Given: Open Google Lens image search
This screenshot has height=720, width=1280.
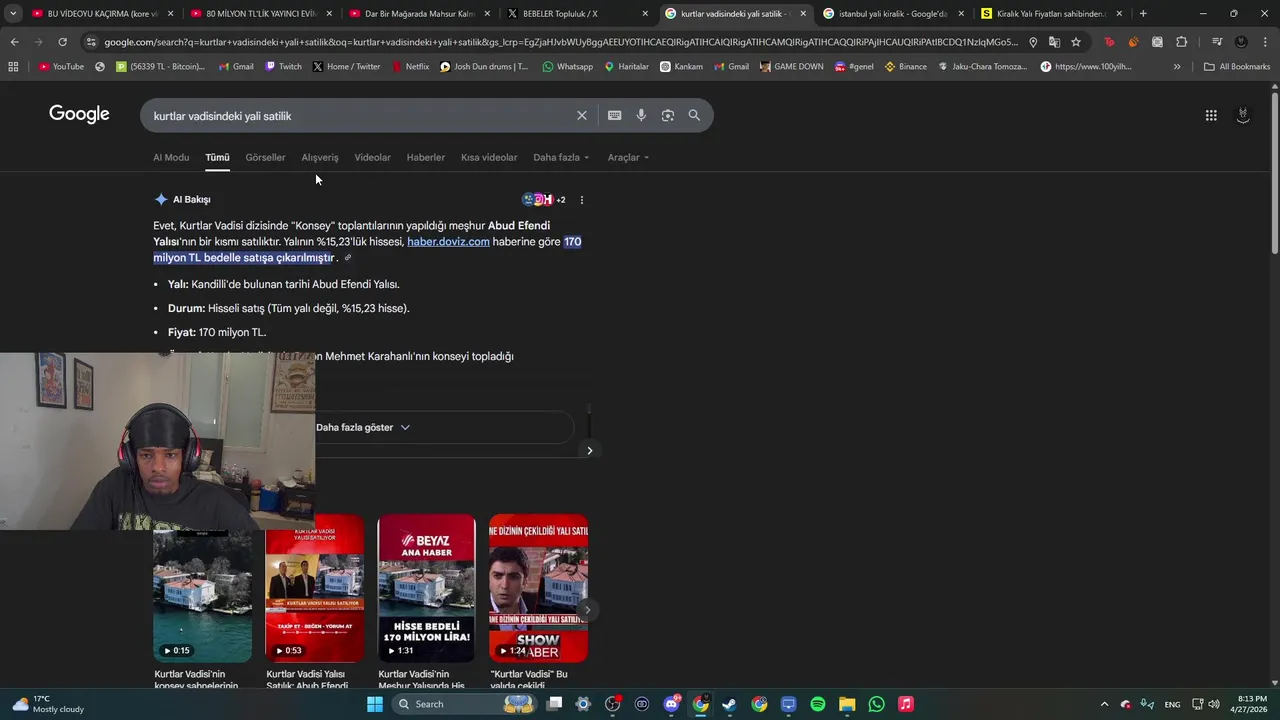Looking at the screenshot, I should 668,115.
